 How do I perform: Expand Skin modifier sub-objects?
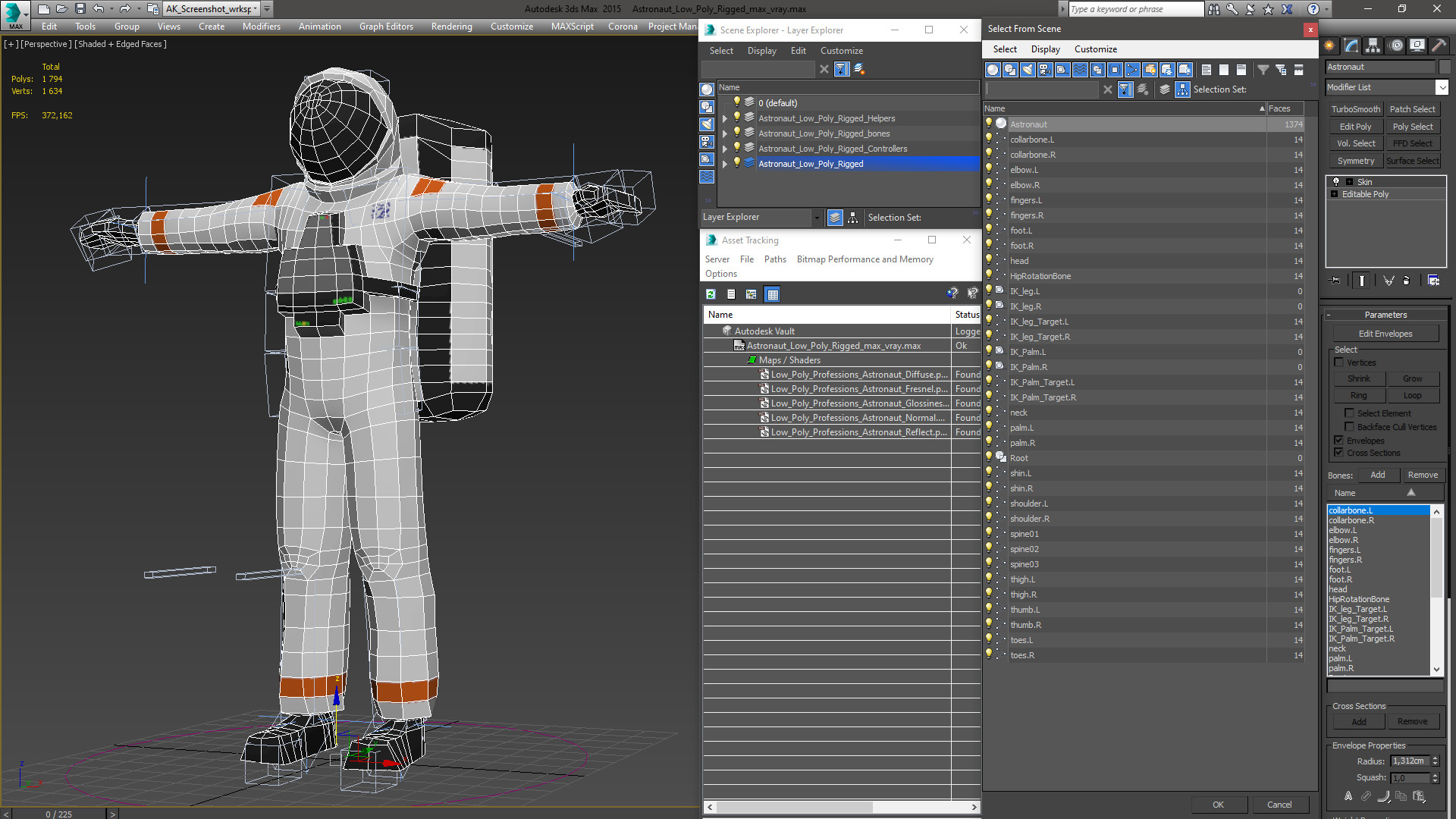(1349, 182)
